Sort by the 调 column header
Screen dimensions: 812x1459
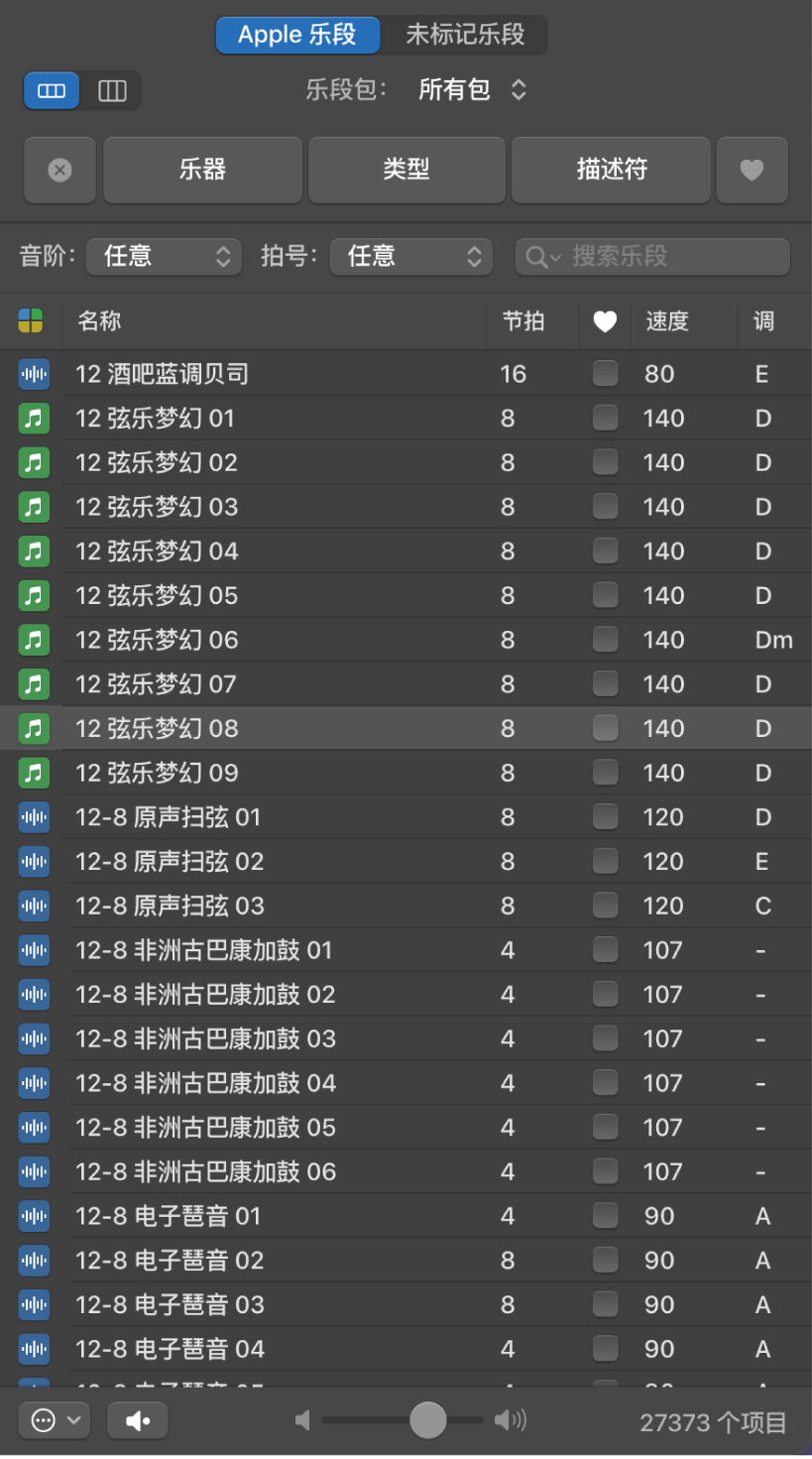pyautogui.click(x=775, y=321)
